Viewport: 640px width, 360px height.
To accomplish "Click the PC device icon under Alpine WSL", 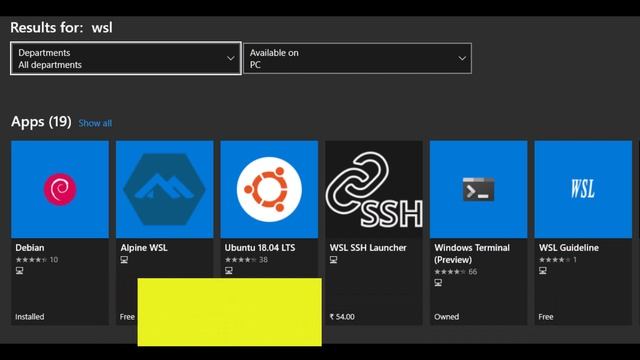I will (124, 260).
